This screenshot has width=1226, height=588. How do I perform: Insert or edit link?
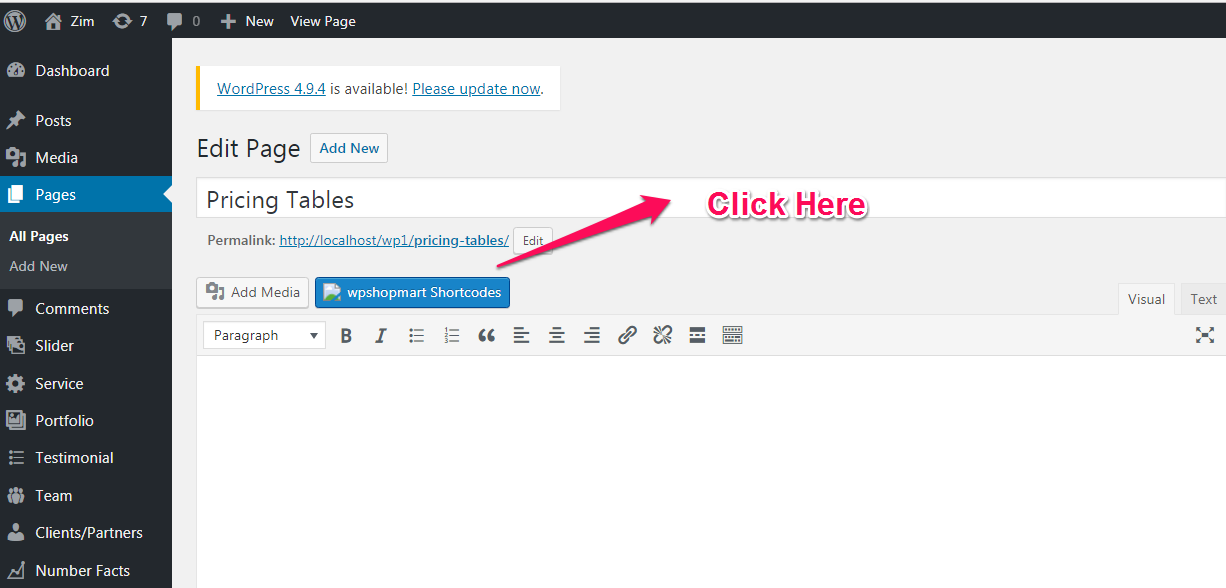[x=627, y=336]
